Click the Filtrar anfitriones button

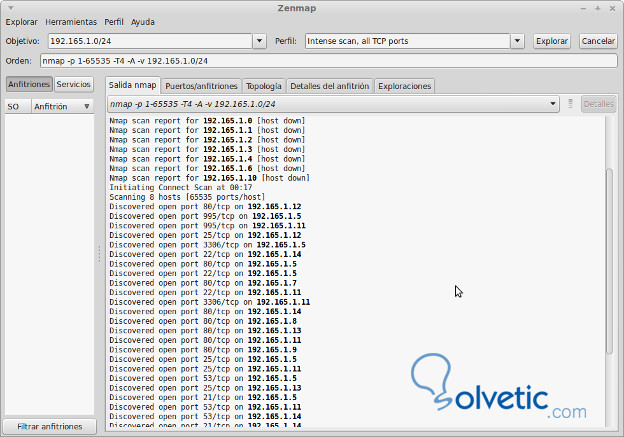[50, 426]
